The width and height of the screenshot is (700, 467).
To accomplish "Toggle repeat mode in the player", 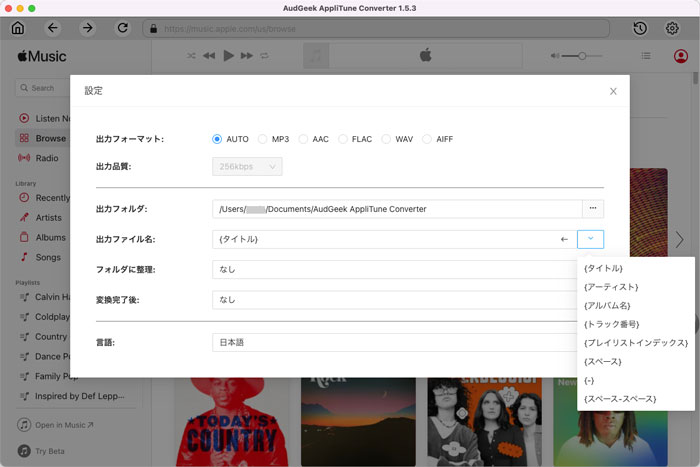I will tap(264, 56).
